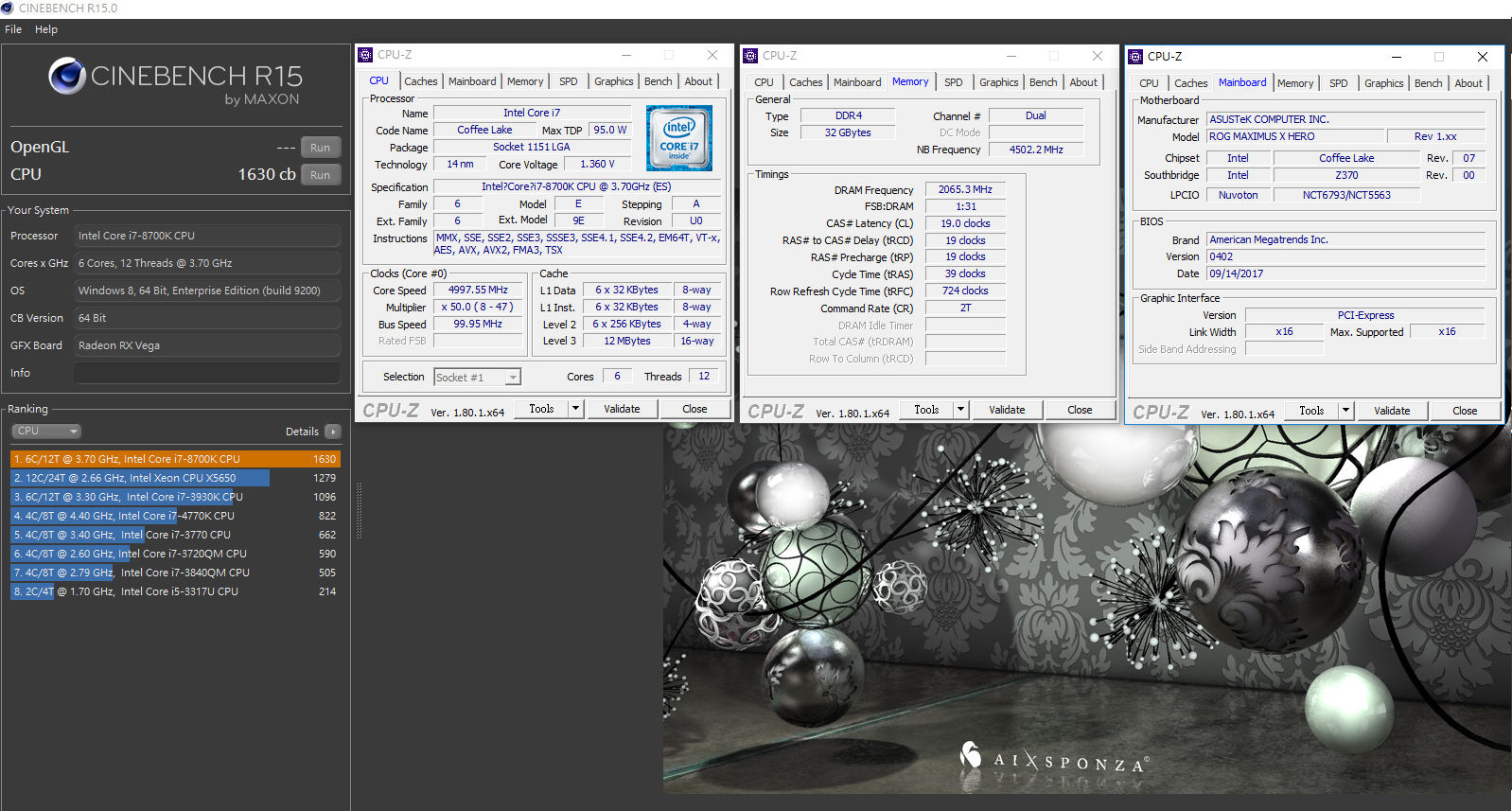This screenshot has width=1512, height=811.
Task: Switch to SPD tab in Memory CPU-Z window
Action: [954, 82]
